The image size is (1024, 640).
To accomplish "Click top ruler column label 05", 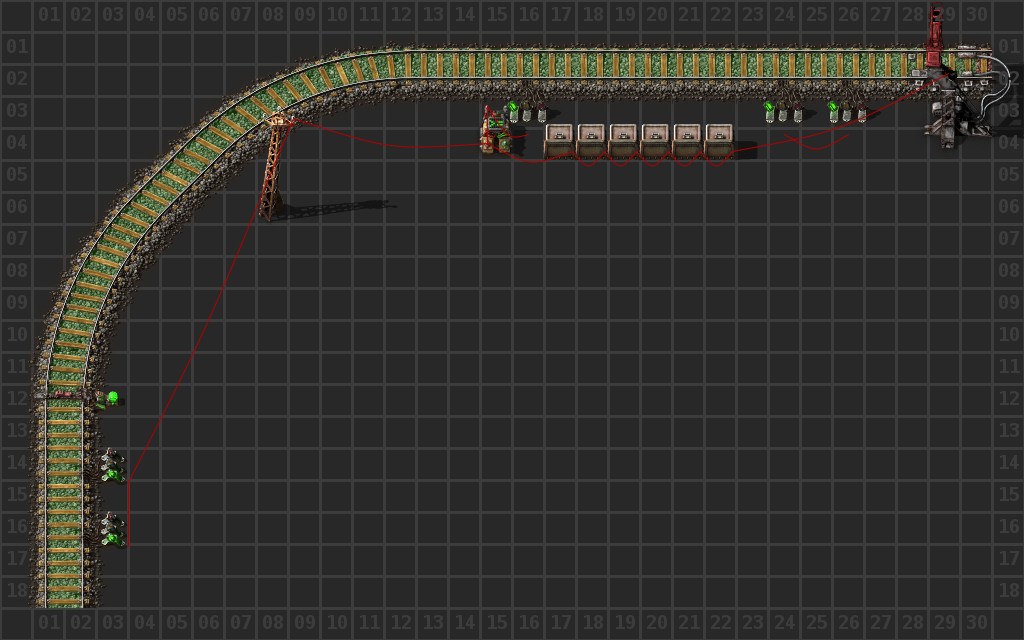I will [x=176, y=14].
